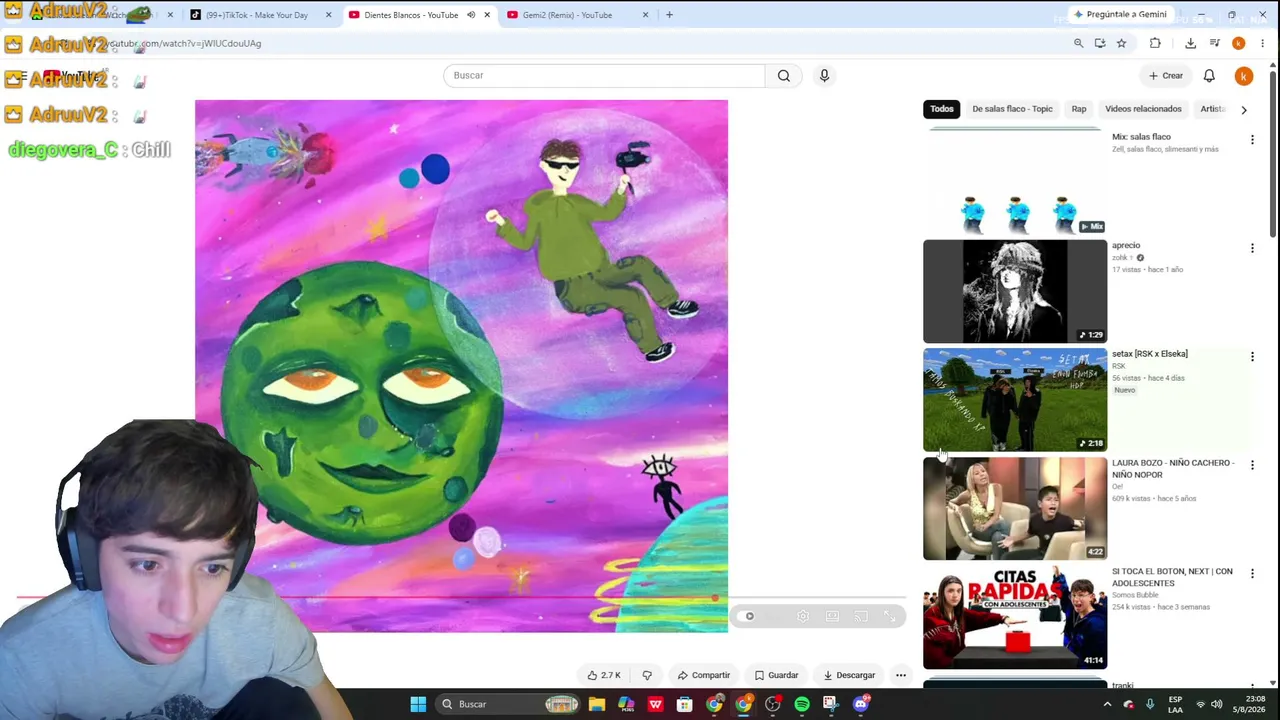Screen dimensions: 1280x720
Task: Open a new browser tab
Action: pyautogui.click(x=669, y=15)
